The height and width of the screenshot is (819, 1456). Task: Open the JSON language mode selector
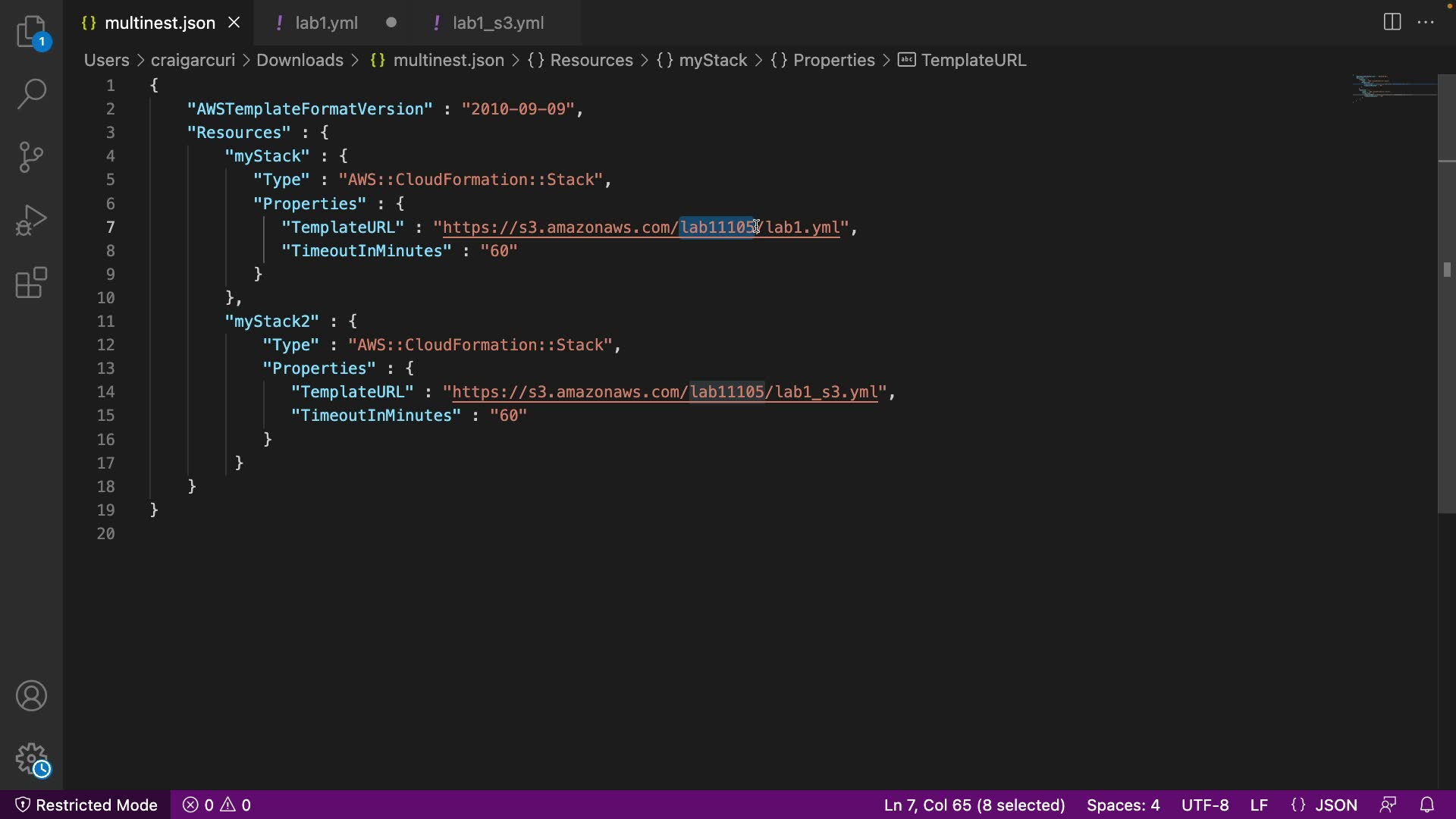1323,805
